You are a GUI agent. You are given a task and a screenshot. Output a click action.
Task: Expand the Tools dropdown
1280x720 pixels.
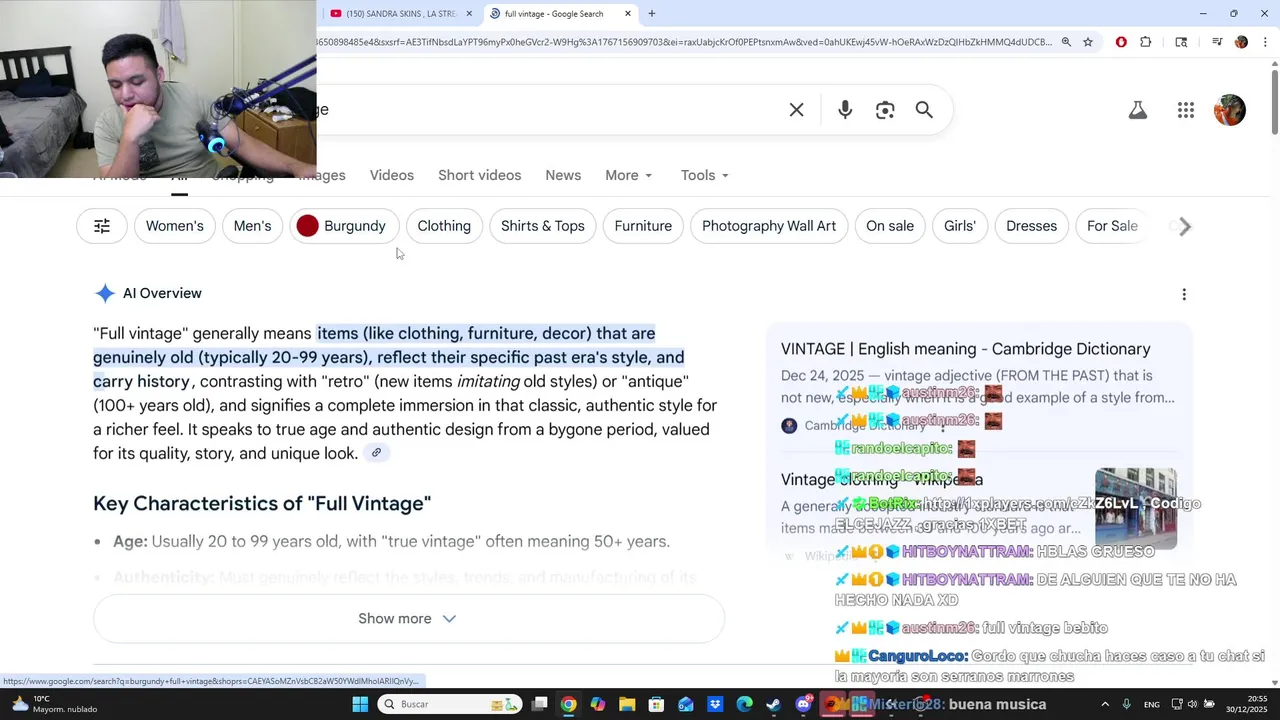pyautogui.click(x=704, y=175)
